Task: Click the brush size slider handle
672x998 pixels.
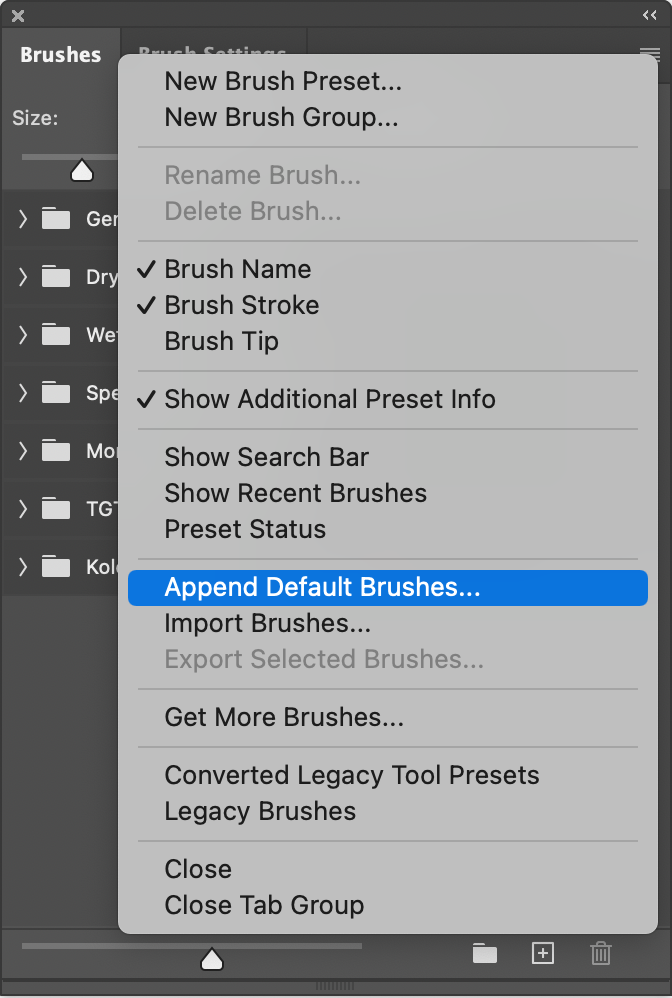Action: pos(81,171)
